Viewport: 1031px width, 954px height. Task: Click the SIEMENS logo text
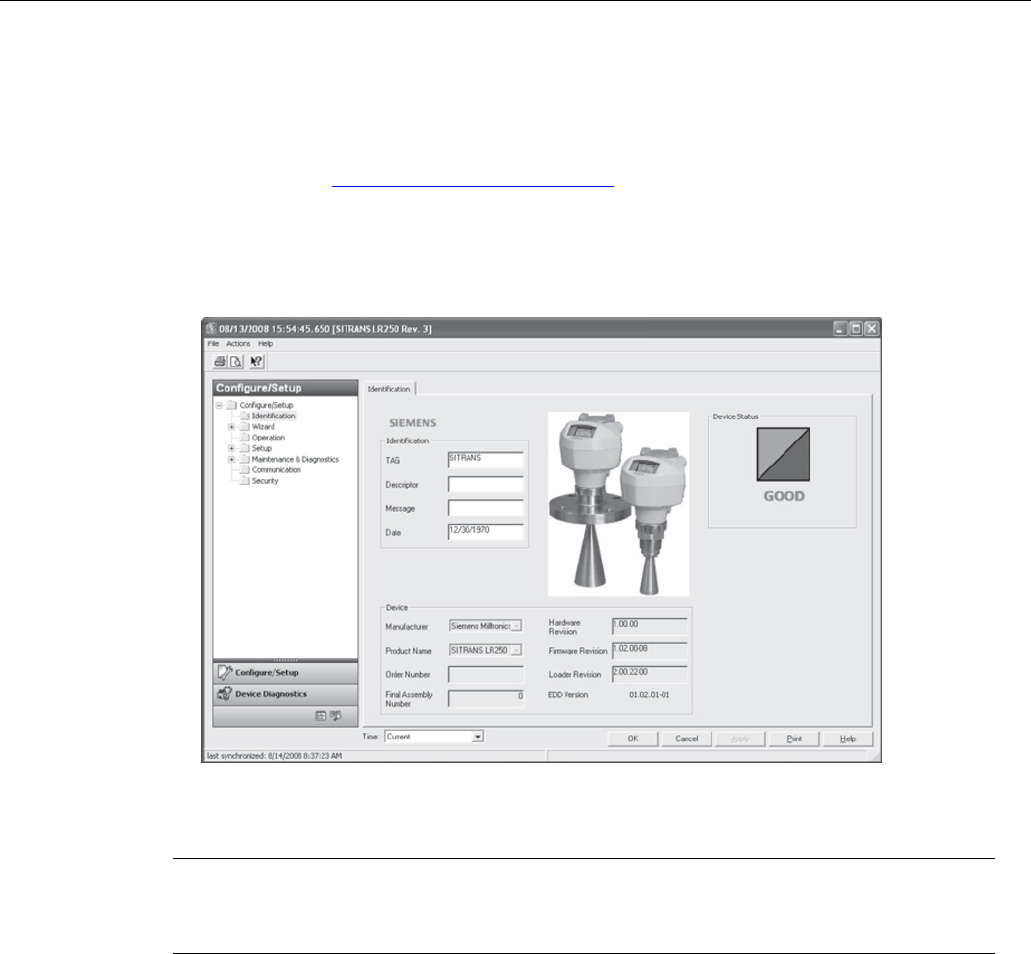pos(413,423)
